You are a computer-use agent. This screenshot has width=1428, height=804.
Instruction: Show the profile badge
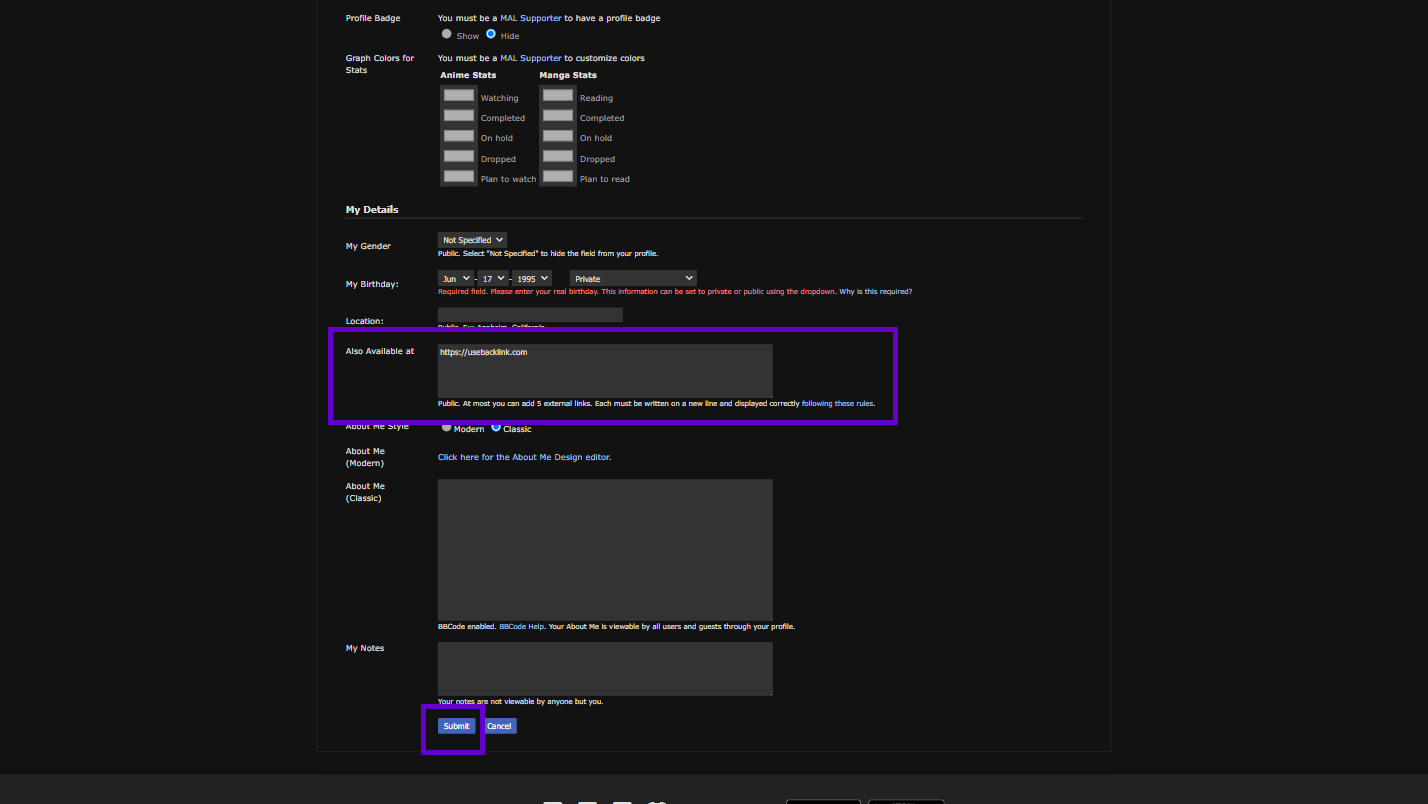point(446,33)
